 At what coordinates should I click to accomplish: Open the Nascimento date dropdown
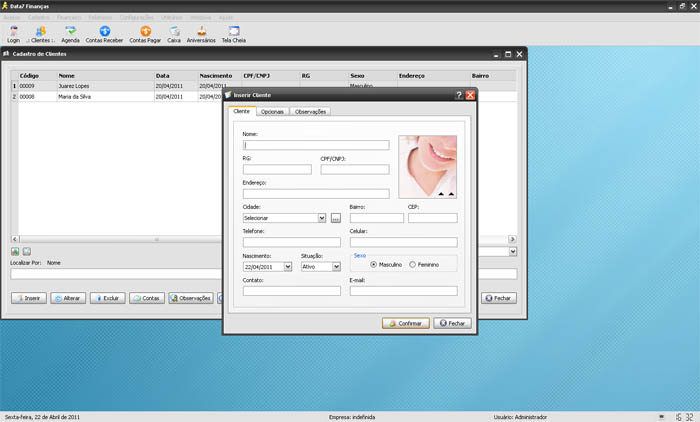tap(288, 267)
